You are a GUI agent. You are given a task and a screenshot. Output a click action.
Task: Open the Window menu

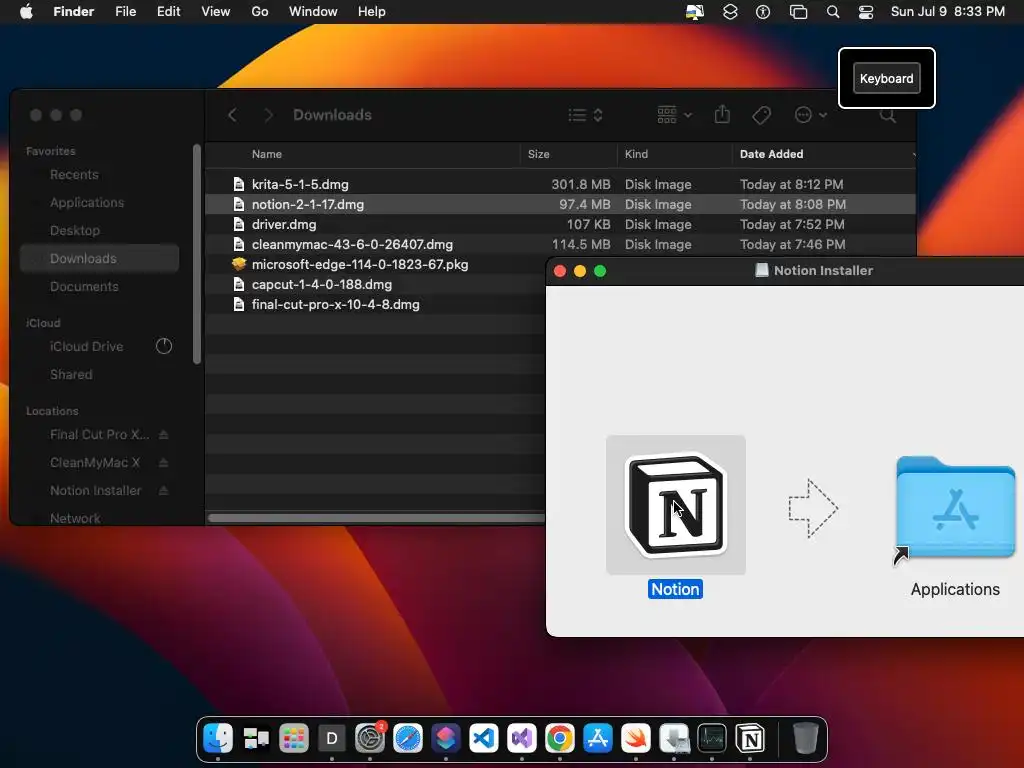(x=313, y=12)
